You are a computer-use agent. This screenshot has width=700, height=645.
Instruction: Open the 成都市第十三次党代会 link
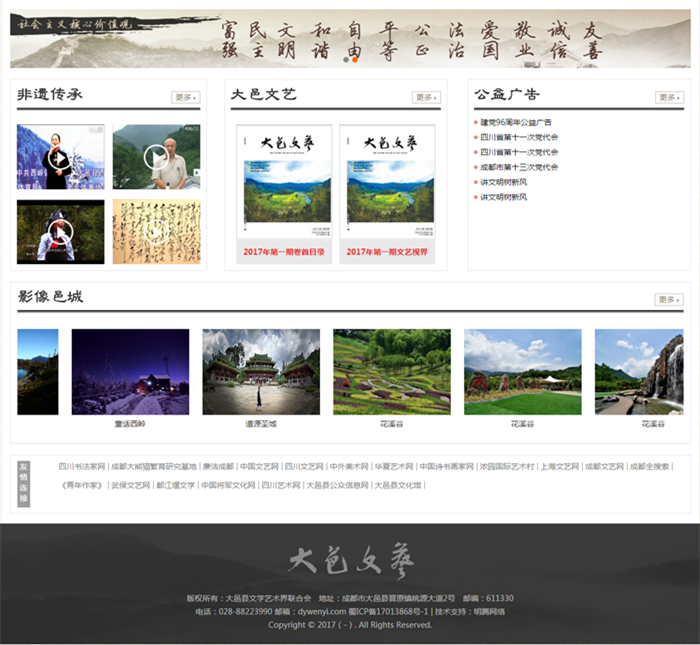[x=518, y=167]
